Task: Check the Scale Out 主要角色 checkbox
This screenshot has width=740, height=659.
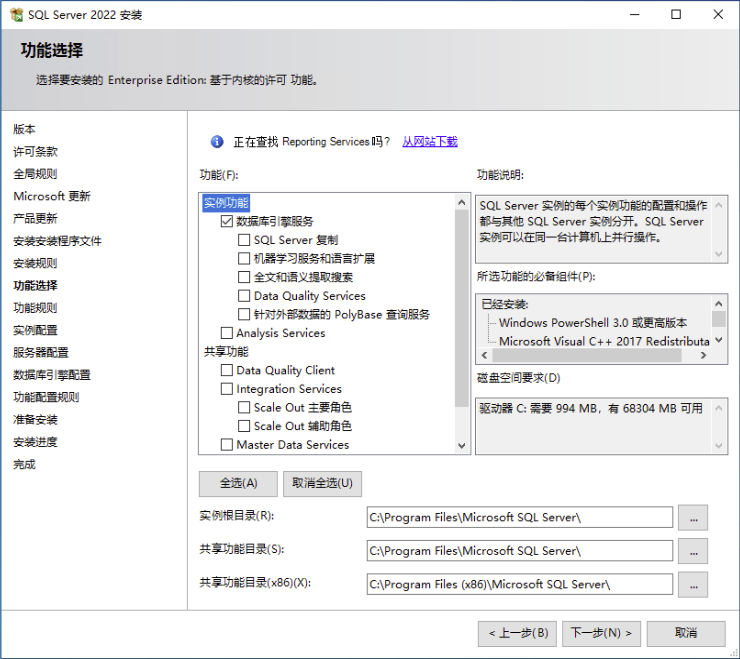Action: tap(244, 407)
